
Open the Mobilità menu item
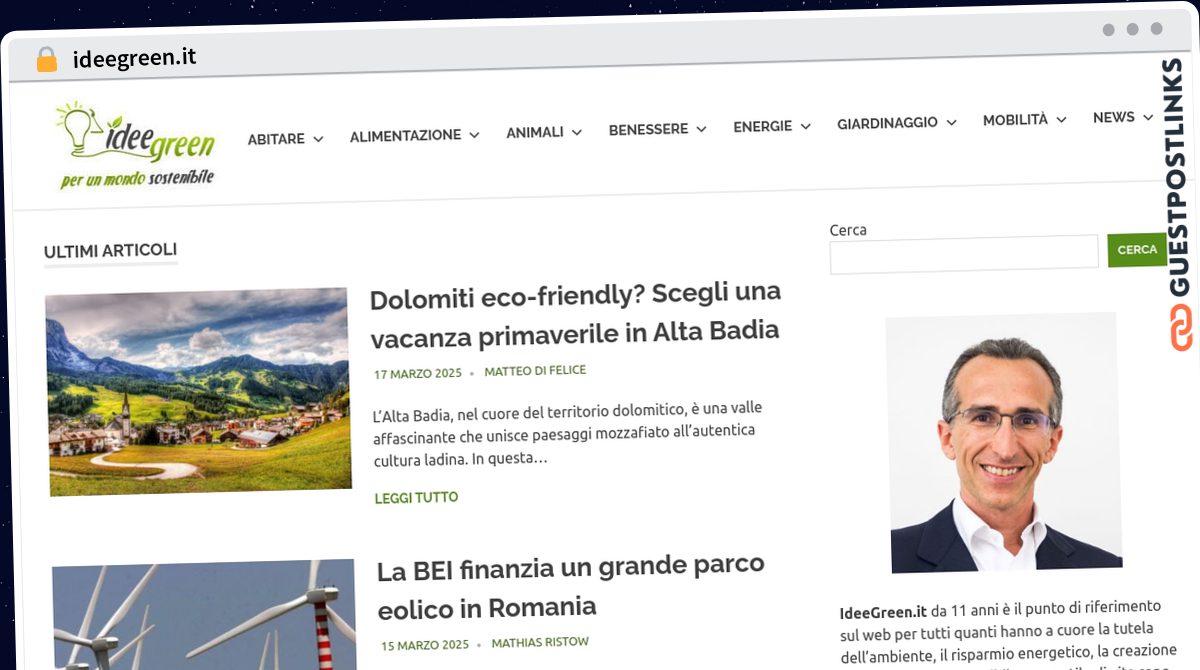point(1015,120)
